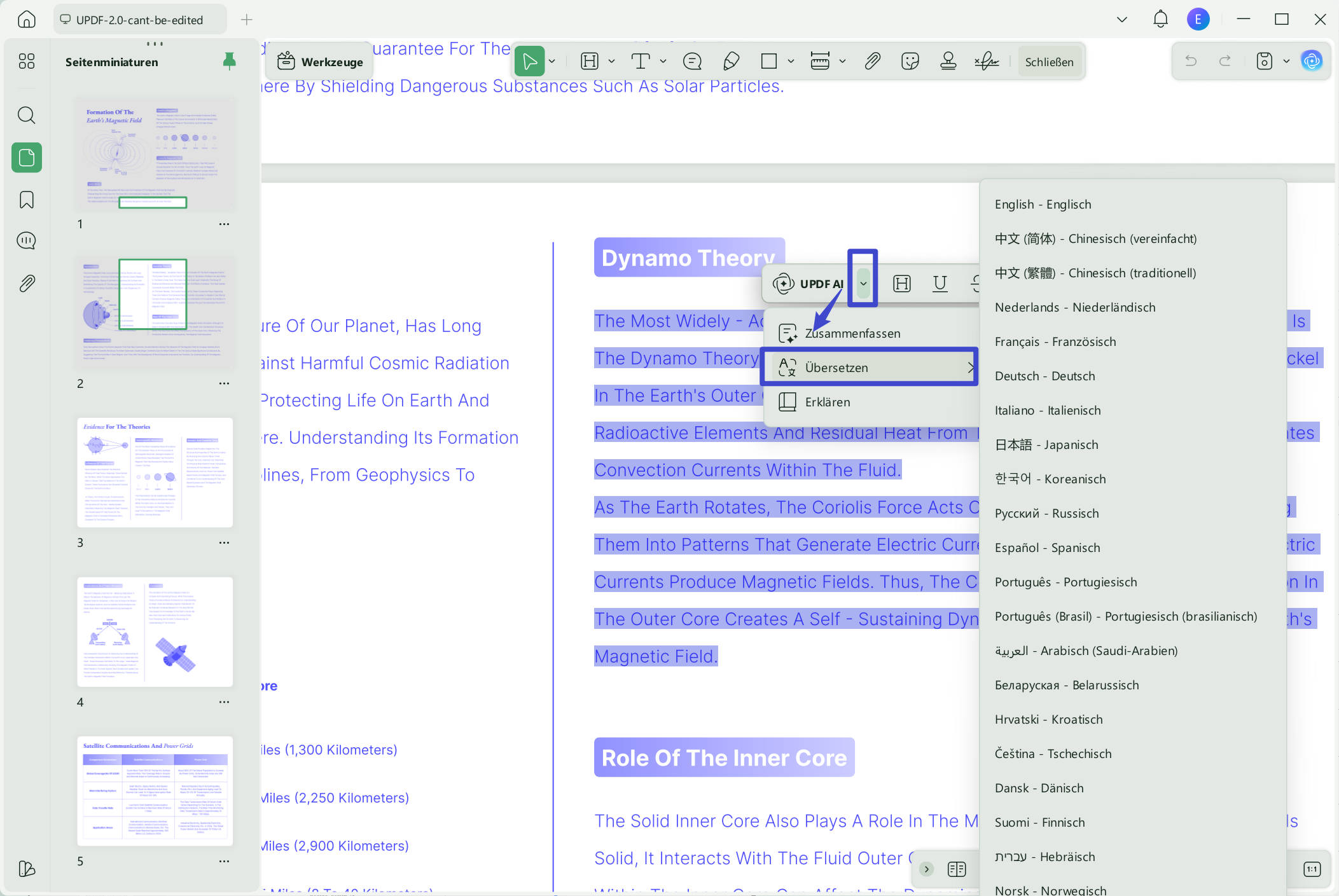This screenshot has height=896, width=1339.
Task: Toggle two-page reading view icon
Action: [957, 869]
